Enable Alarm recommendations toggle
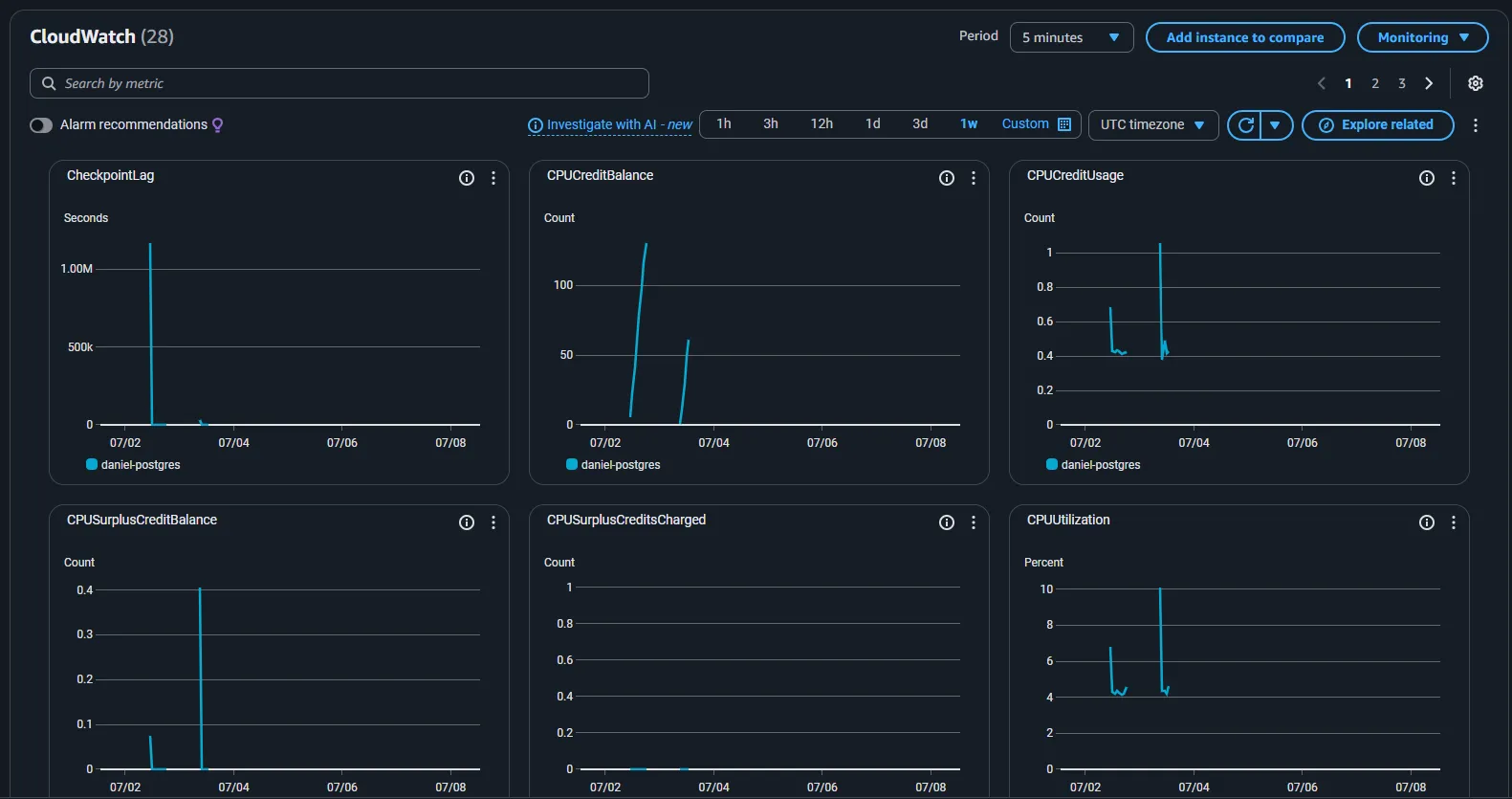 click(x=41, y=125)
